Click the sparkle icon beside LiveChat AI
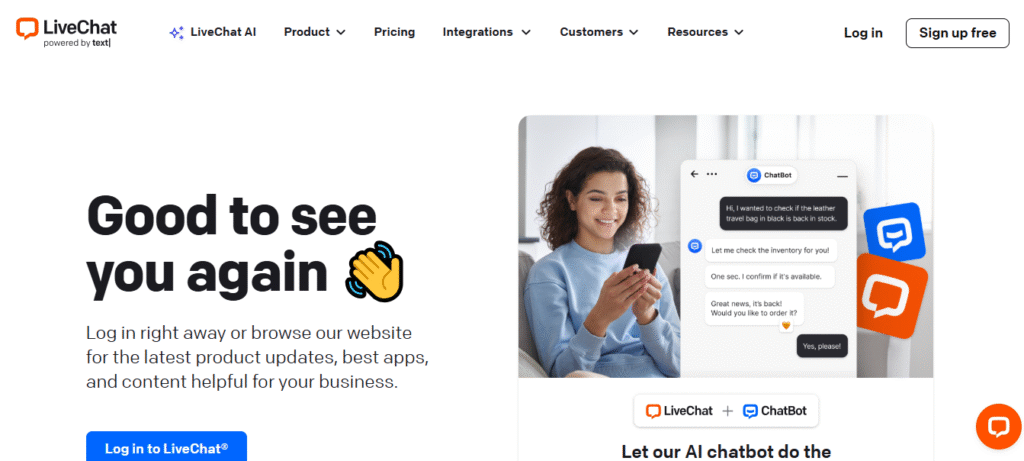Screen dimensions: 1024x461 176,33
